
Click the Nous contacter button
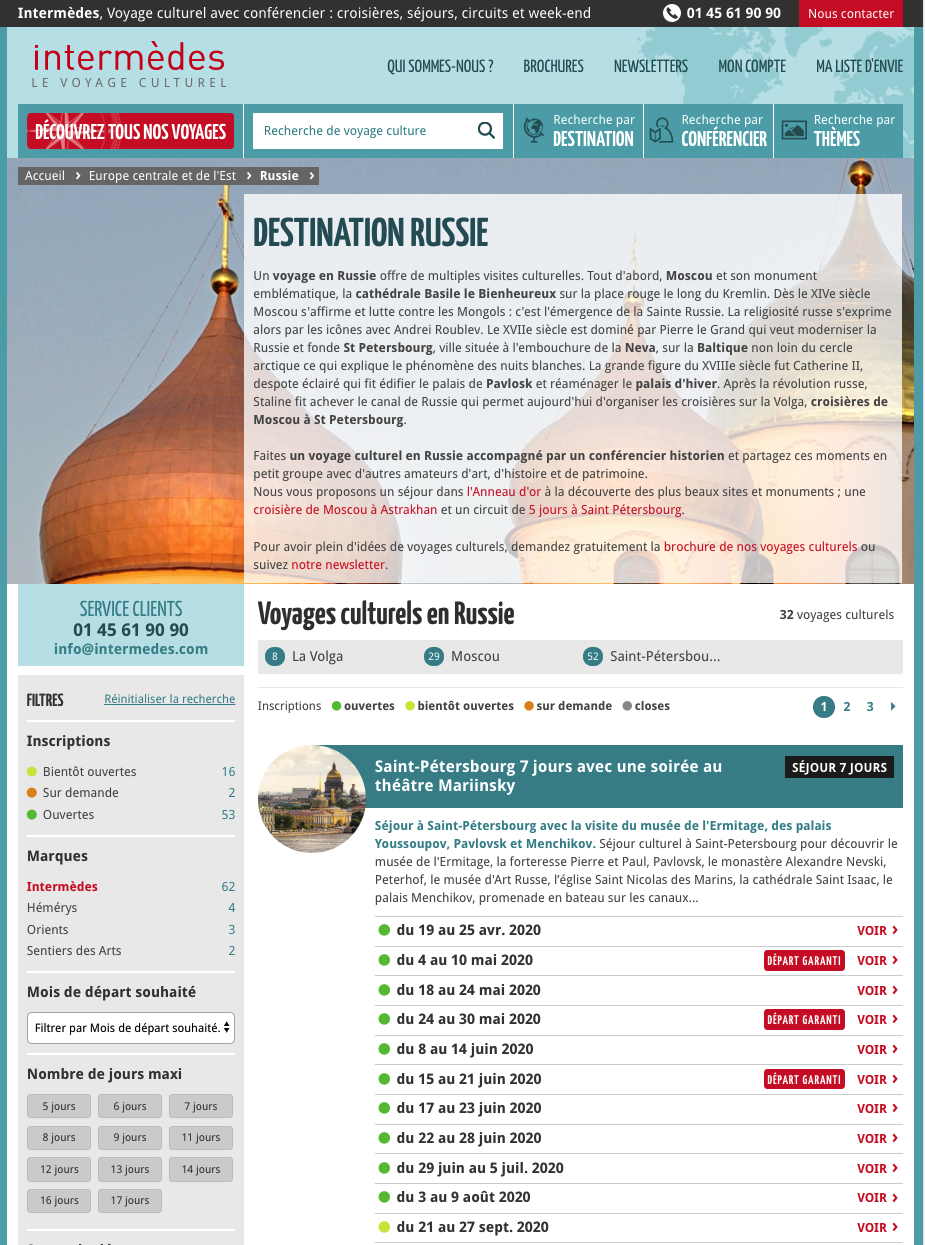(x=850, y=13)
